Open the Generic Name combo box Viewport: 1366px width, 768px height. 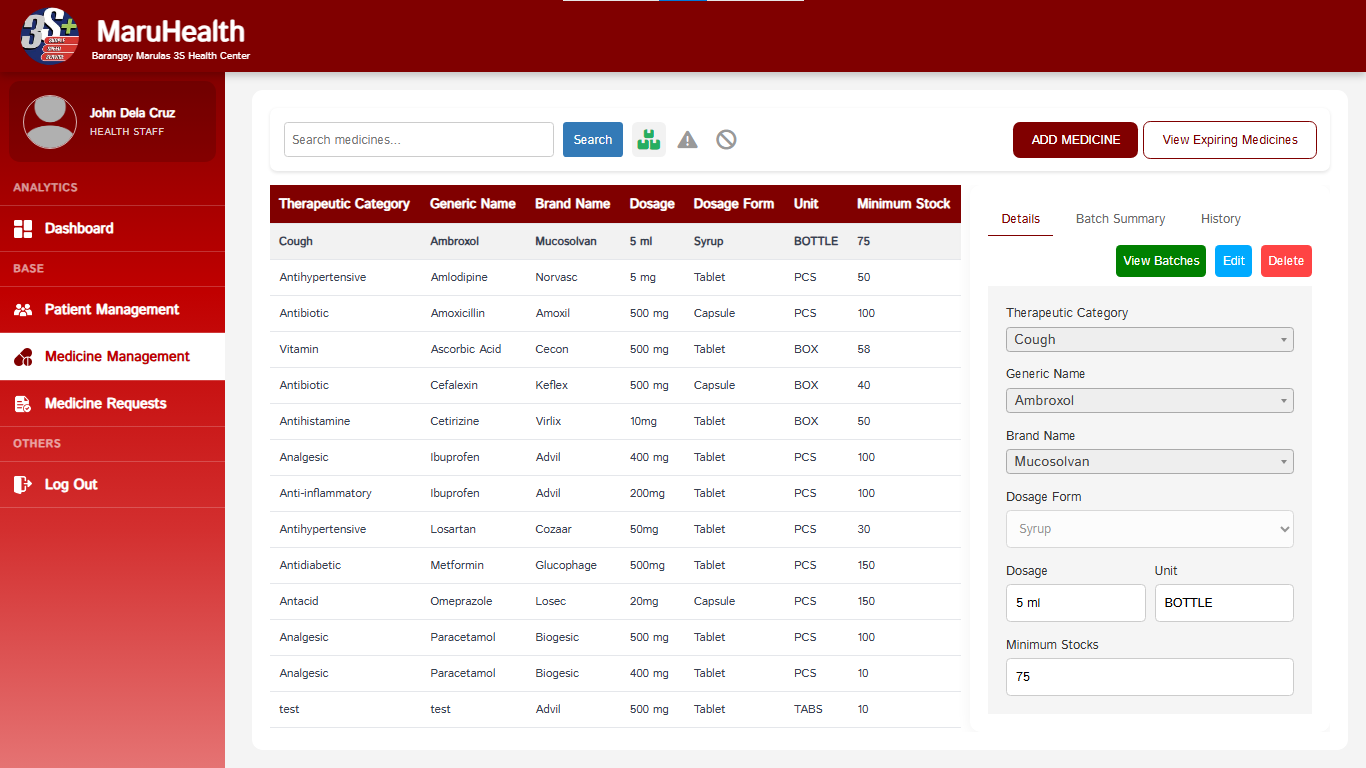[x=1149, y=400]
